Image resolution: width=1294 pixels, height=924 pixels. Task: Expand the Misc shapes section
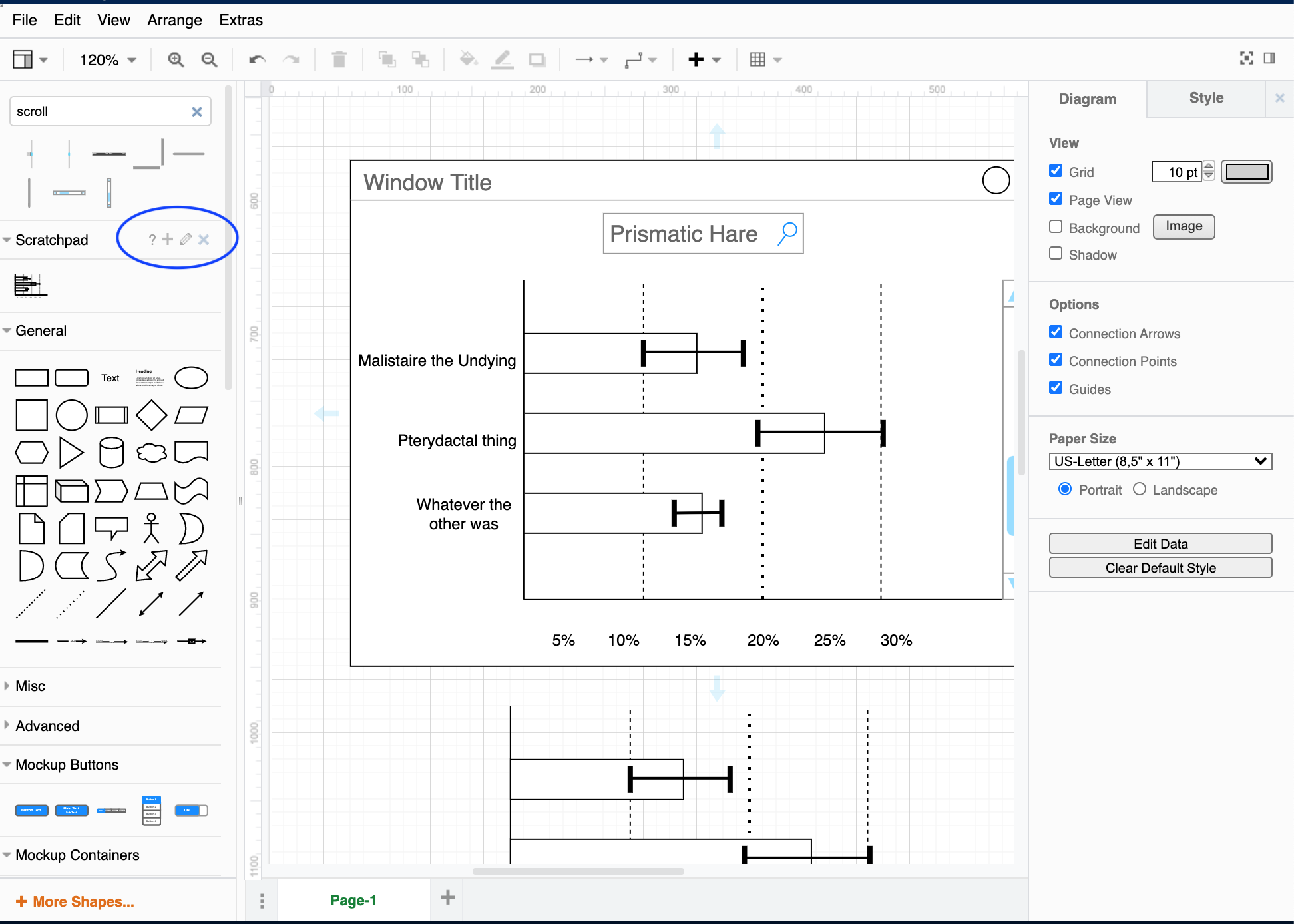click(x=31, y=686)
